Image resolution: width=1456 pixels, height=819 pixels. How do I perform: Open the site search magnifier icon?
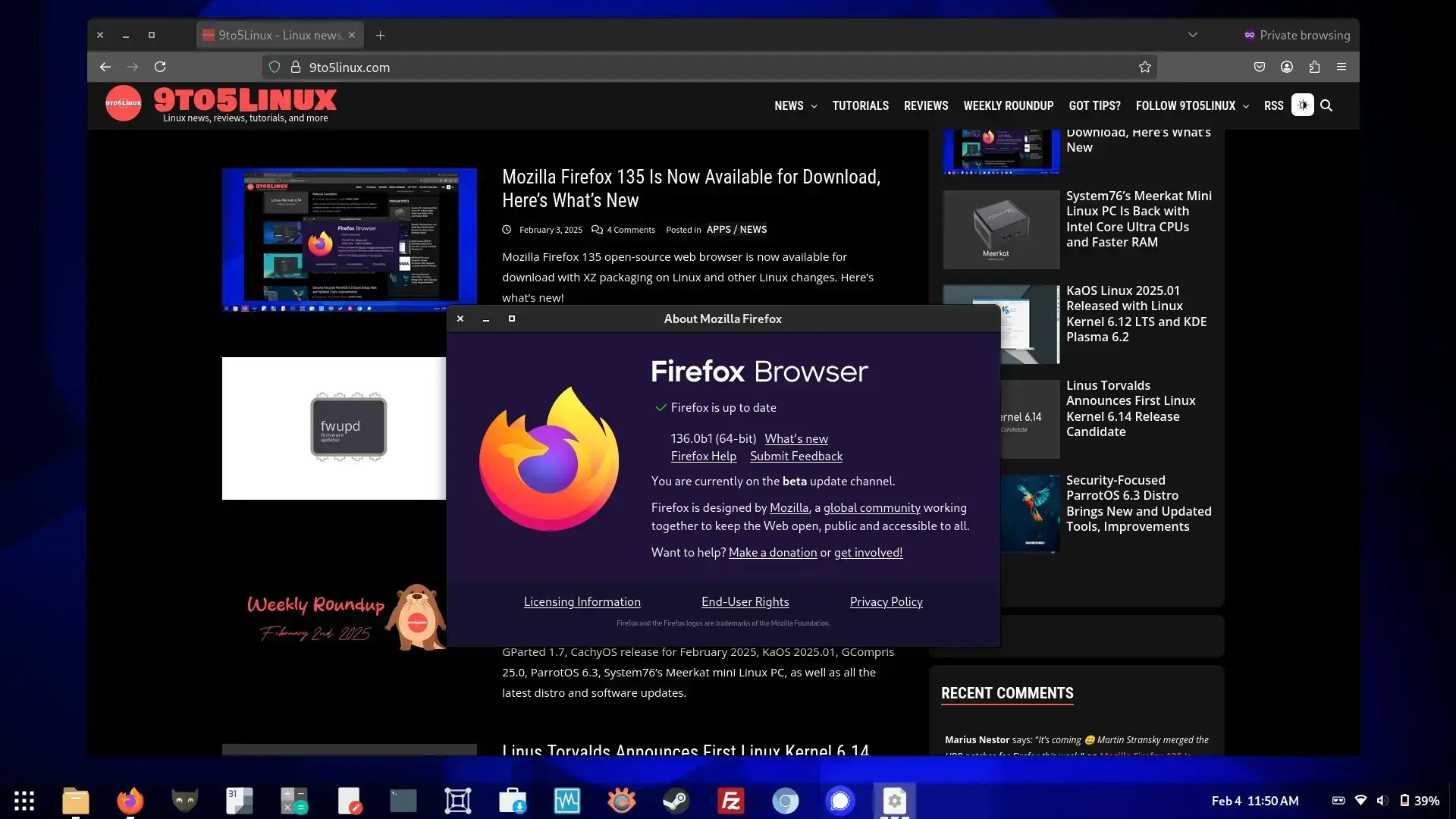point(1326,105)
